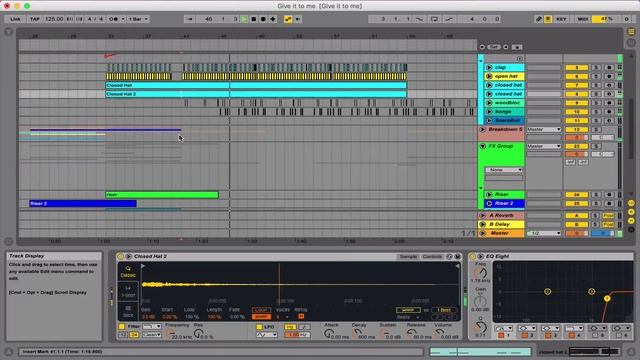Toggle the MIDI Arrangement Overdub plus icon
Image resolution: width=640 pixels, height=360 pixels.
273,19
